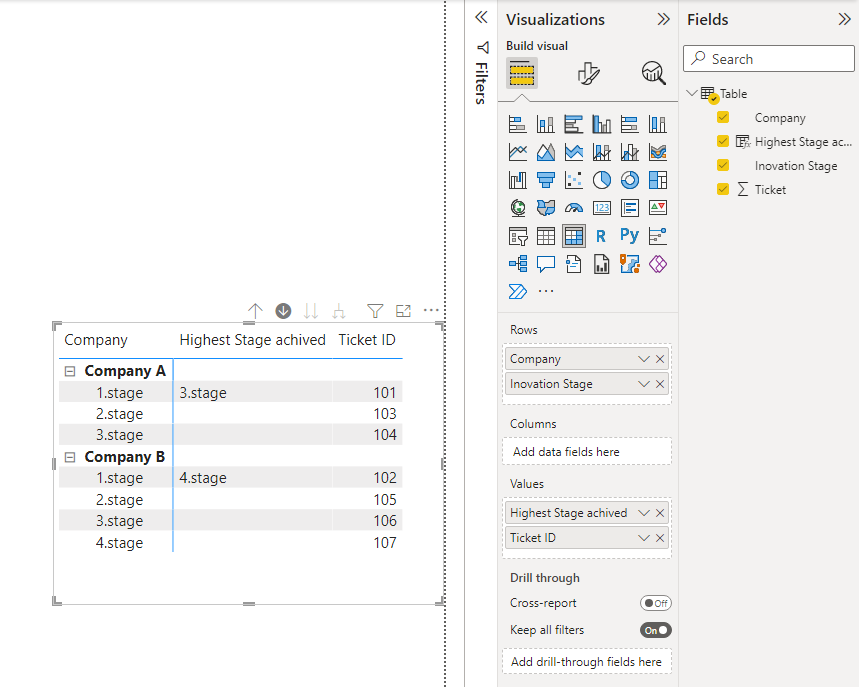The width and height of the screenshot is (859, 687).
Task: Expand the Filters pane
Action: click(481, 17)
